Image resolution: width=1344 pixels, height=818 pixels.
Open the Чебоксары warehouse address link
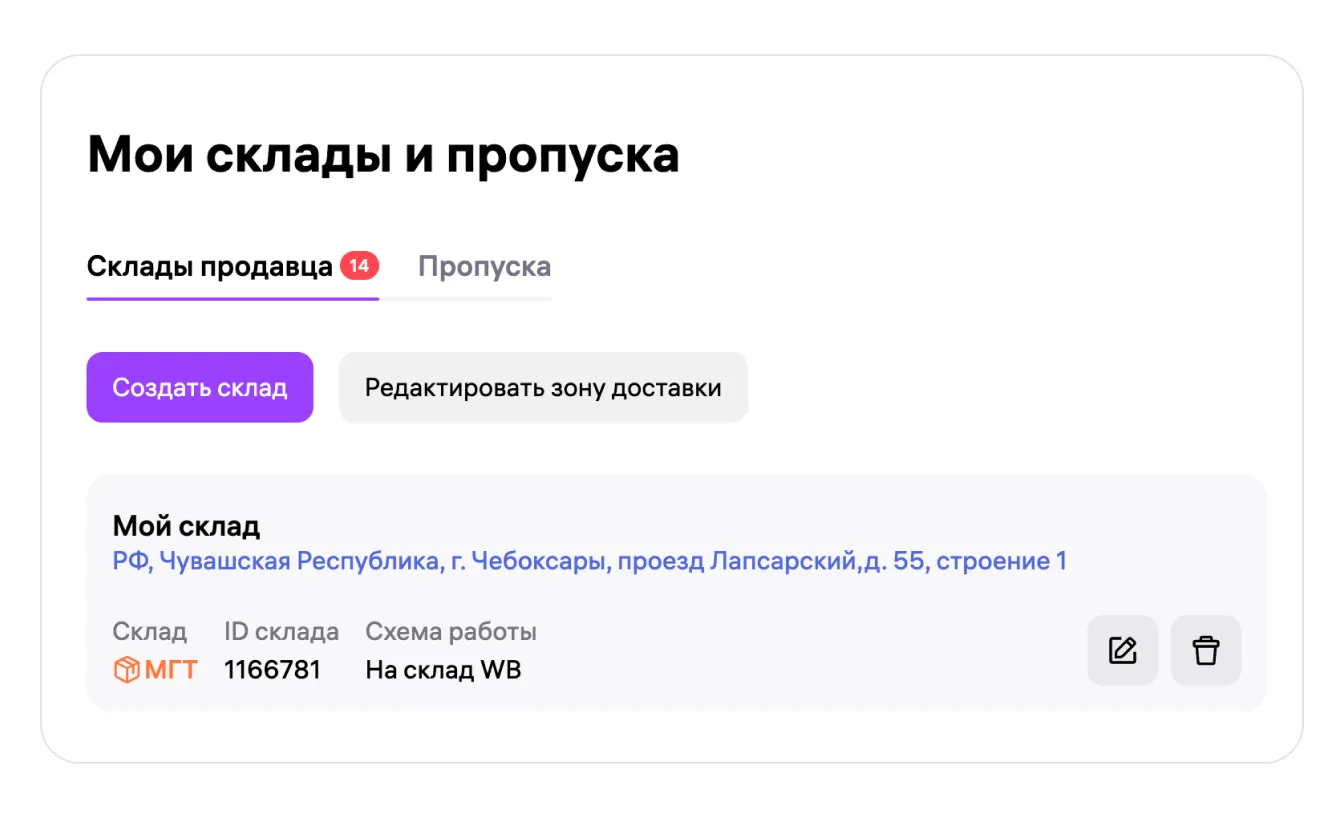(589, 561)
